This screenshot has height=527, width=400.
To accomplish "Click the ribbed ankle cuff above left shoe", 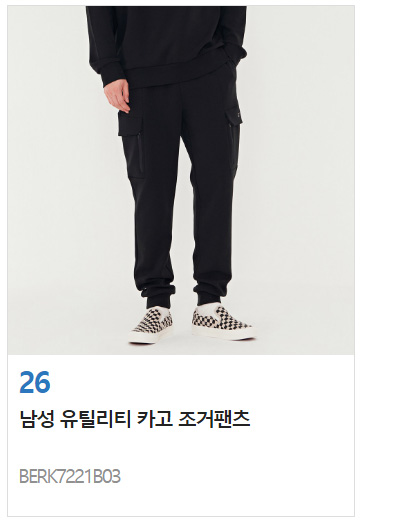I will point(160,297).
